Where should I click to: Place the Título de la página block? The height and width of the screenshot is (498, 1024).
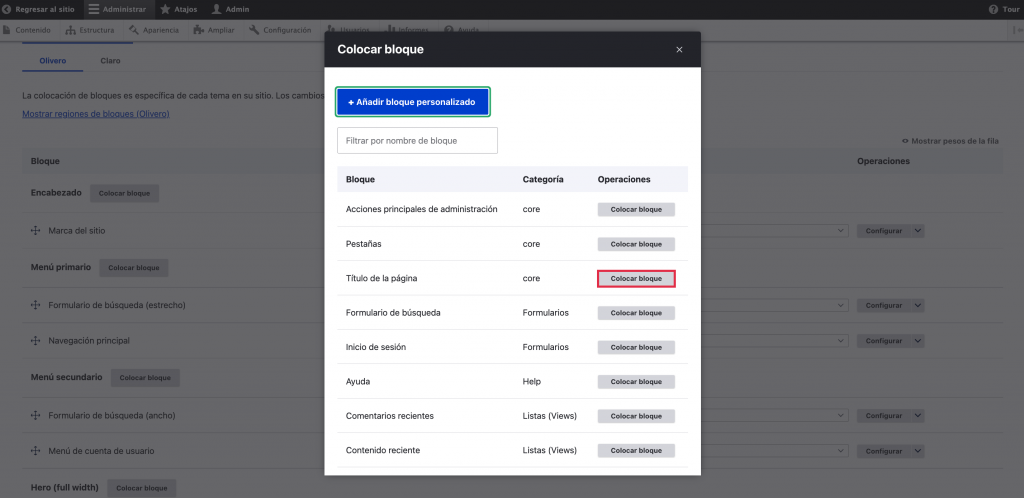coord(636,279)
